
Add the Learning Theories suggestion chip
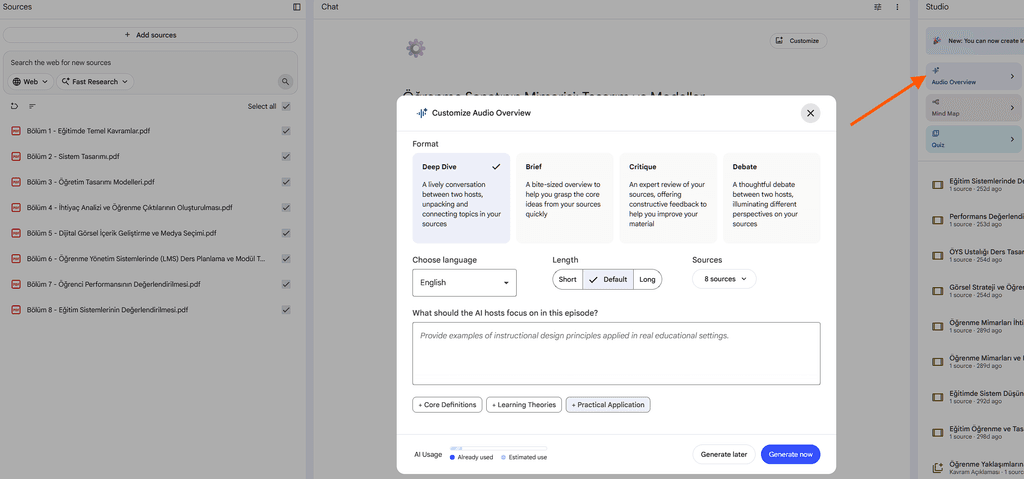[x=524, y=405]
